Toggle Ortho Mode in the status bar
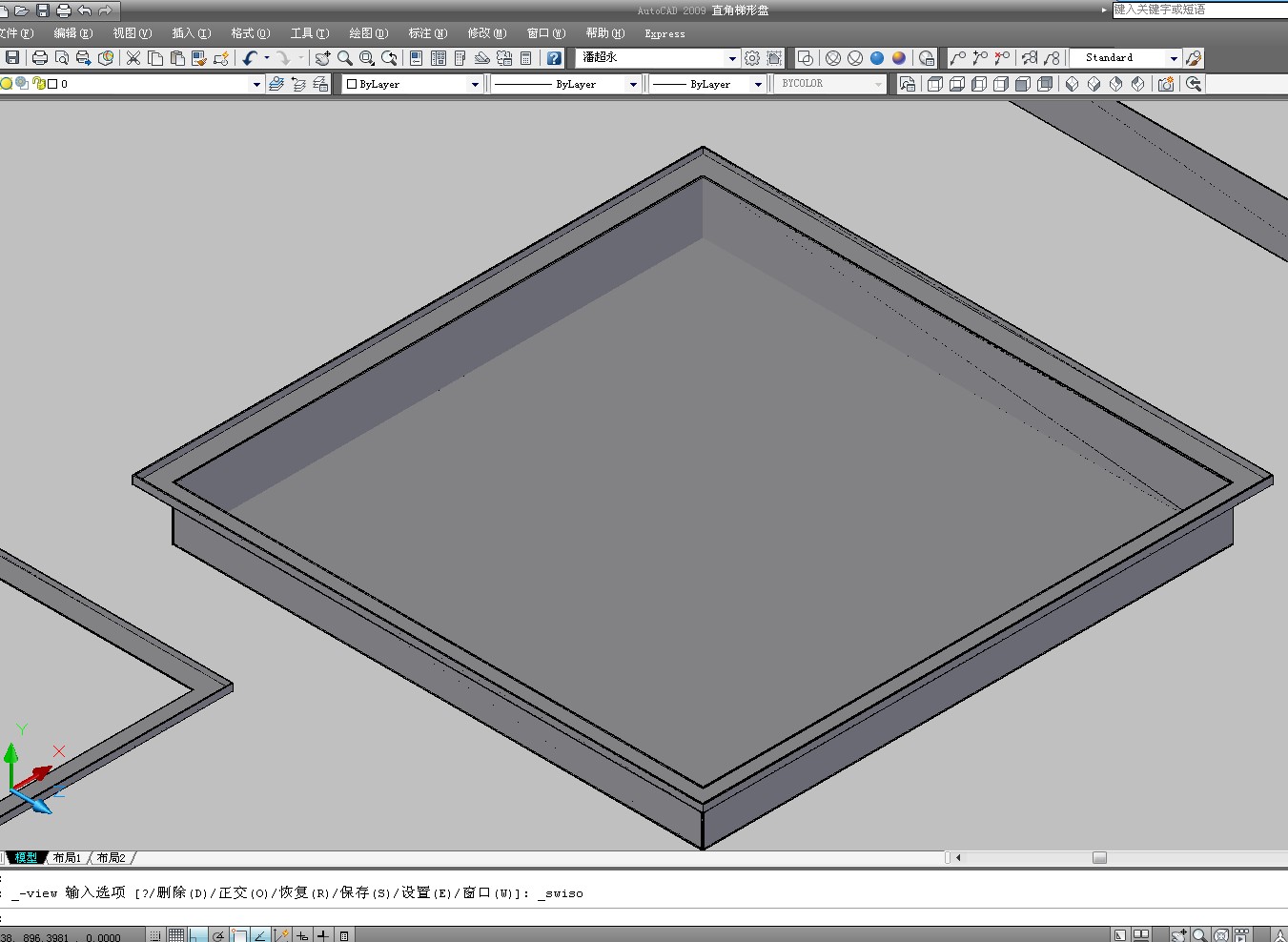Viewport: 1288px width, 942px height. pos(197,935)
